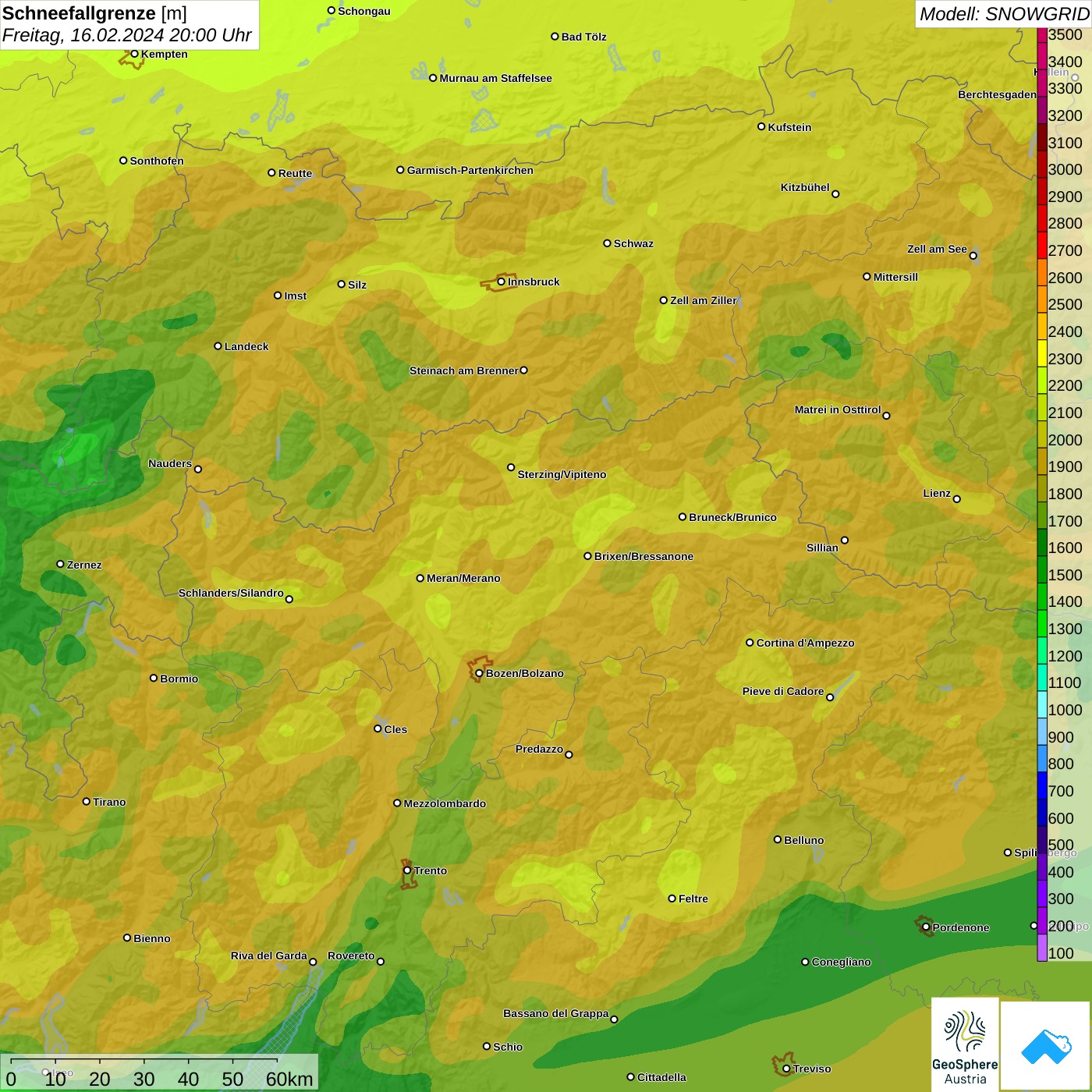
Task: Click the blue mountain-cloud logo
Action: click(x=1046, y=1046)
